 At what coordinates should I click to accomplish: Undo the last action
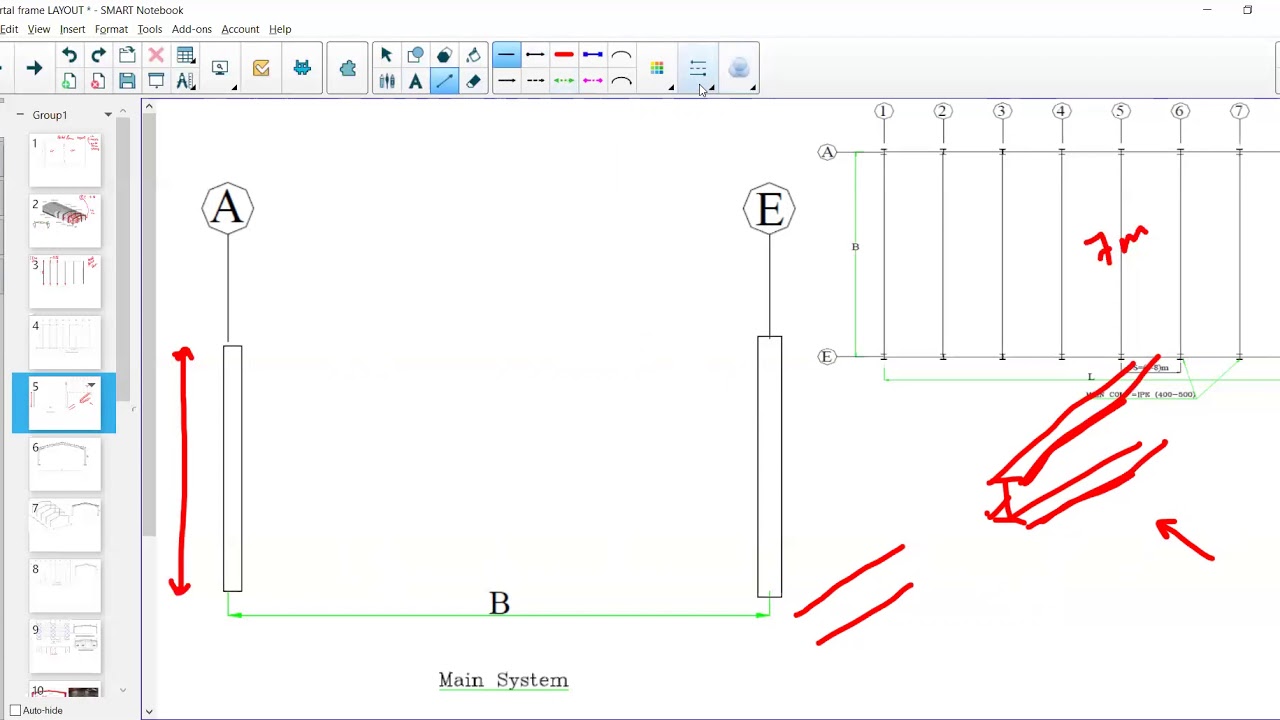click(69, 55)
